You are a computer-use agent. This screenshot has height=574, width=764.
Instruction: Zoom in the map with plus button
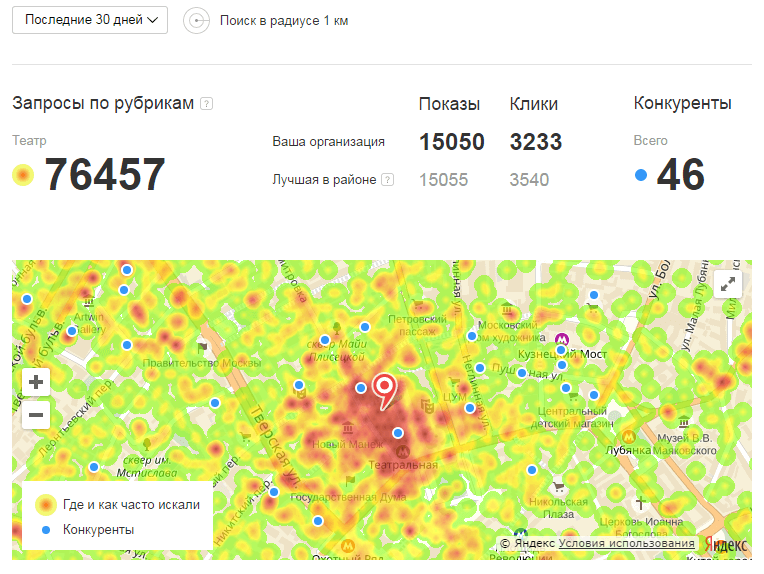(36, 382)
